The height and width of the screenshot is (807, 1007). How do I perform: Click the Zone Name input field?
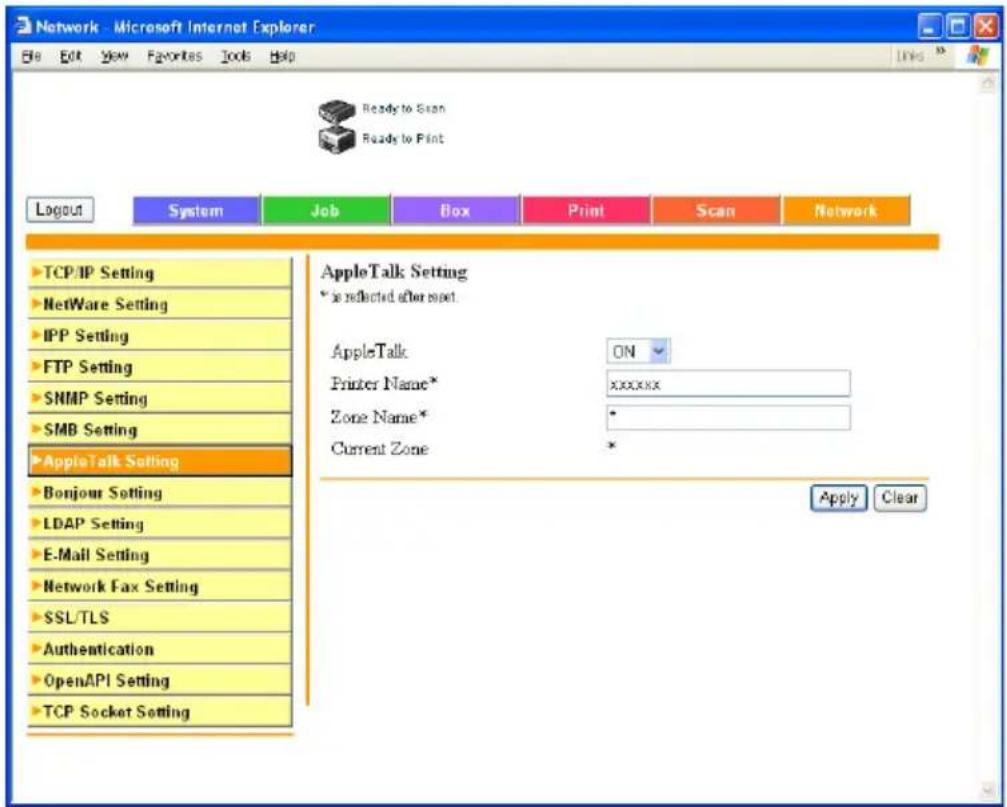pyautogui.click(x=728, y=417)
